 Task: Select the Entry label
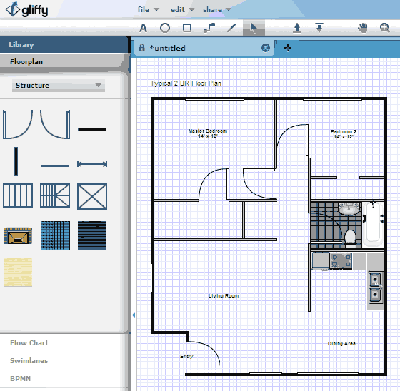[x=187, y=357]
